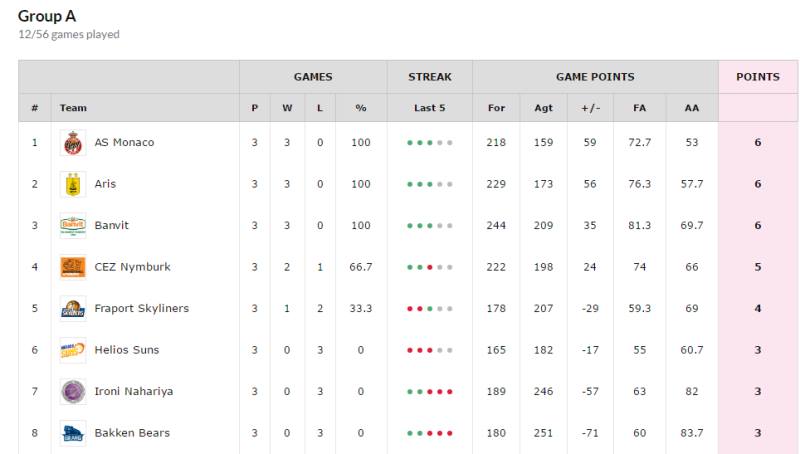Viewport: 800px width, 454px height.
Task: Open the Helios Suns logo
Action: click(73, 350)
